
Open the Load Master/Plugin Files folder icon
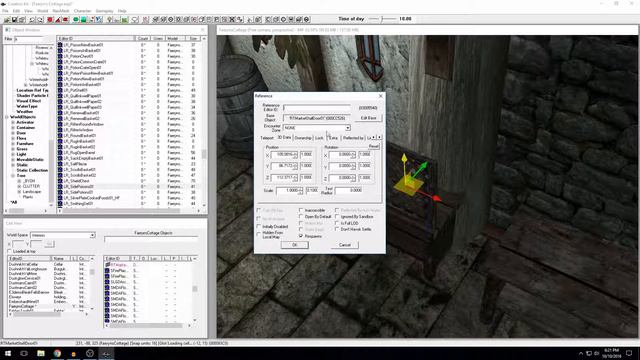[7, 19]
